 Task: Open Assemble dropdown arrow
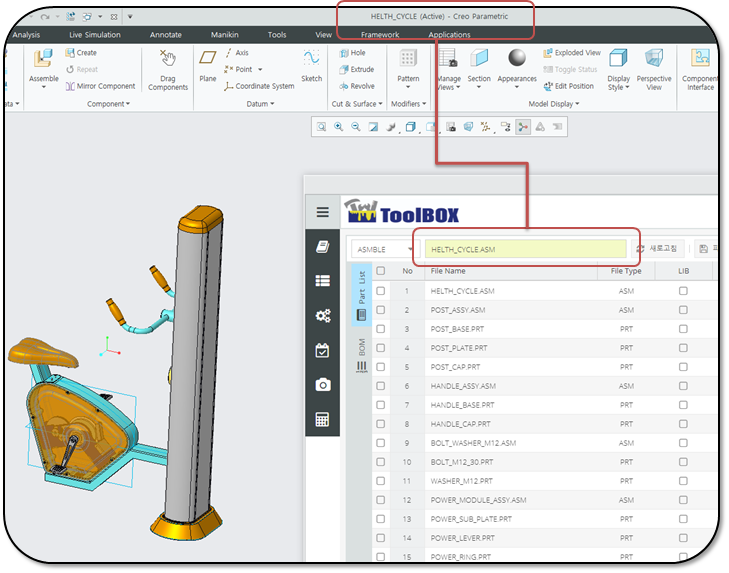pyautogui.click(x=44, y=87)
